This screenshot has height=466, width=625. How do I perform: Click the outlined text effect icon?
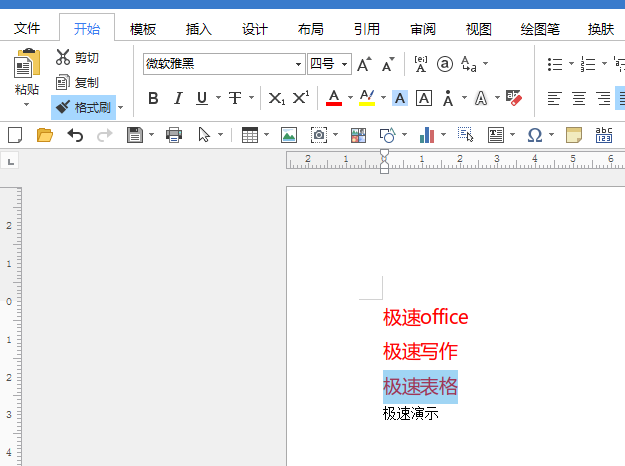pos(481,98)
